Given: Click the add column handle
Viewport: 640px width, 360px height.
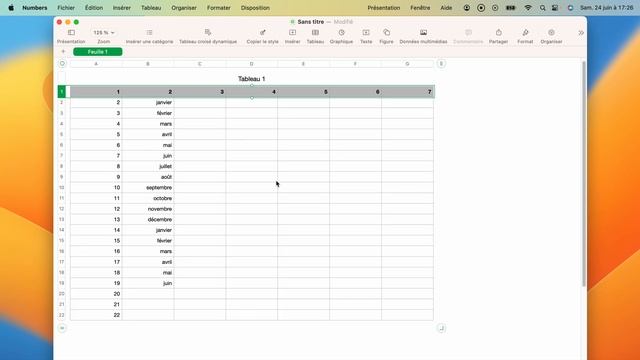Looking at the screenshot, I should (x=441, y=64).
